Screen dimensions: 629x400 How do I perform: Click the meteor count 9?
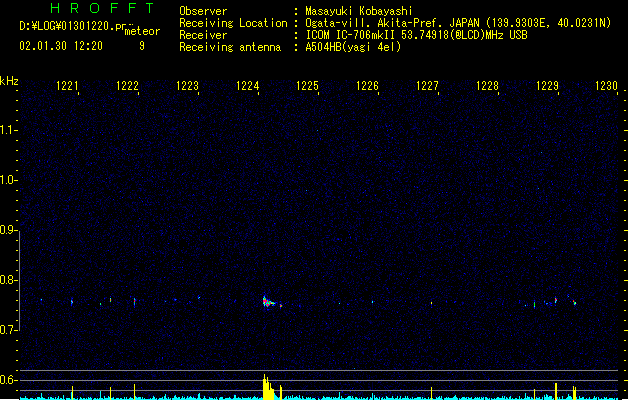coord(142,46)
